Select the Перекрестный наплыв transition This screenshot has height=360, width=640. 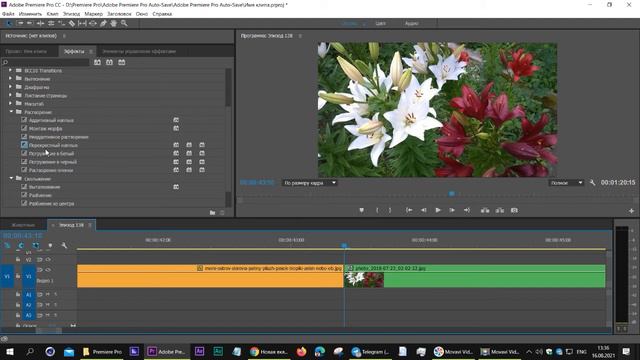[53, 145]
